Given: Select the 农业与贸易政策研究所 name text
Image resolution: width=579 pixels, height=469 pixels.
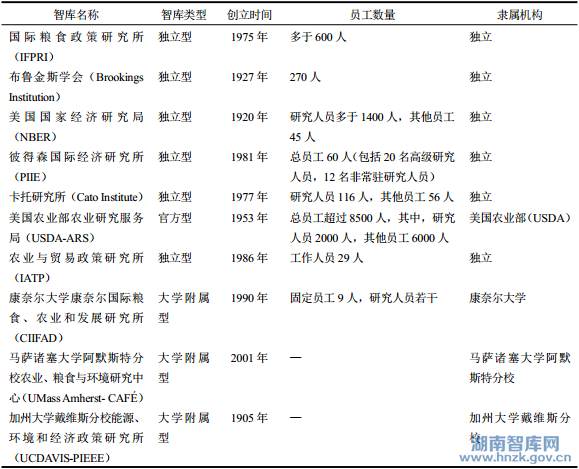Looking at the screenshot, I should point(76,258).
